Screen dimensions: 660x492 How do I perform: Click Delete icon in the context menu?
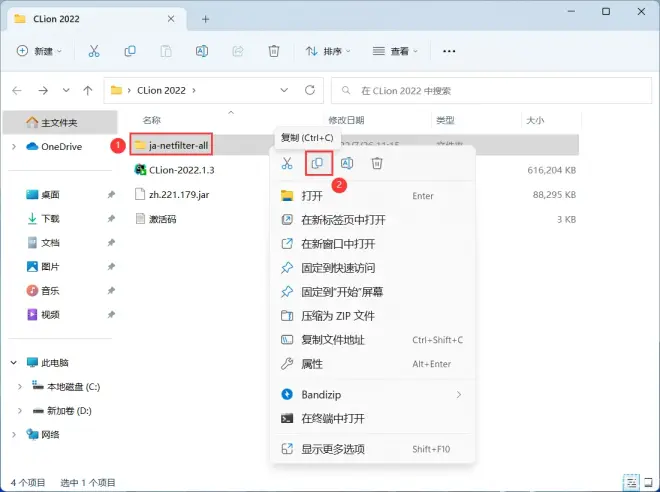point(377,163)
